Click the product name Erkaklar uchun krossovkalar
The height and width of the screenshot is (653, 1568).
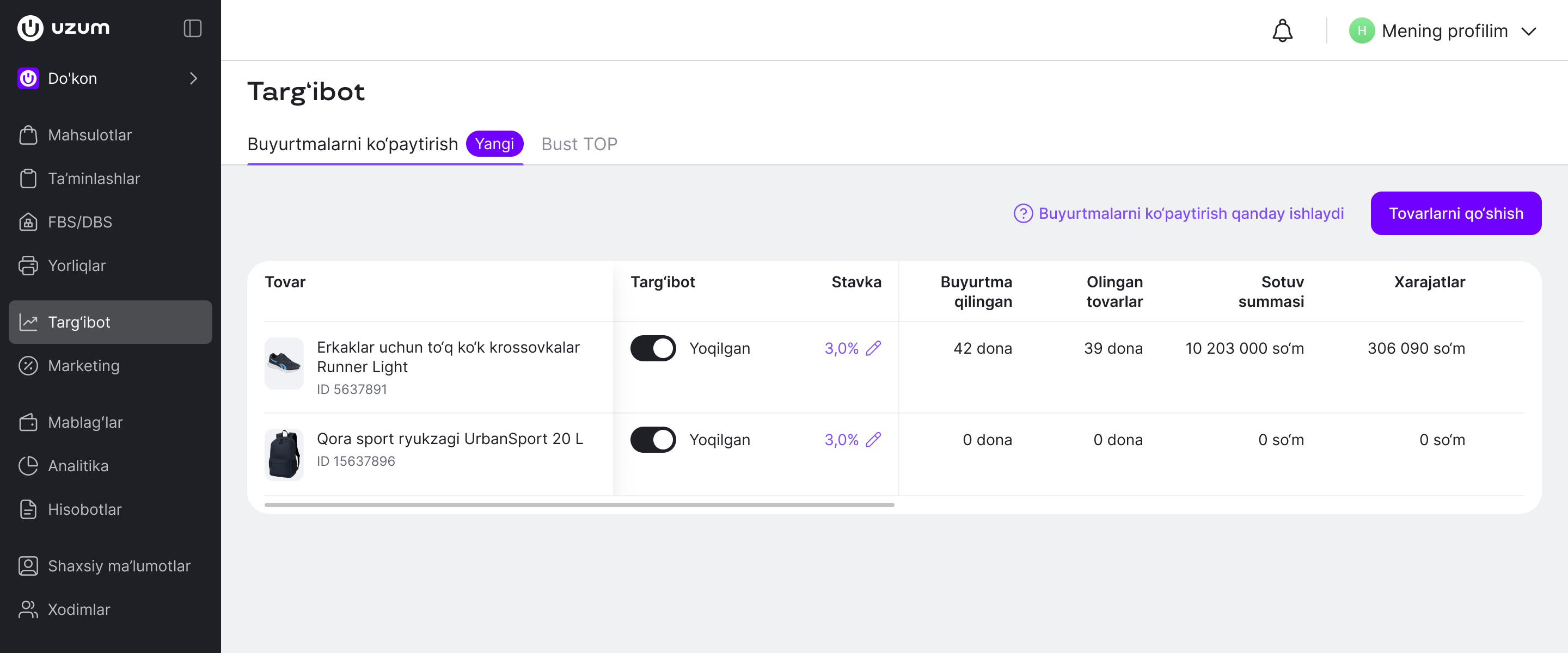click(448, 356)
